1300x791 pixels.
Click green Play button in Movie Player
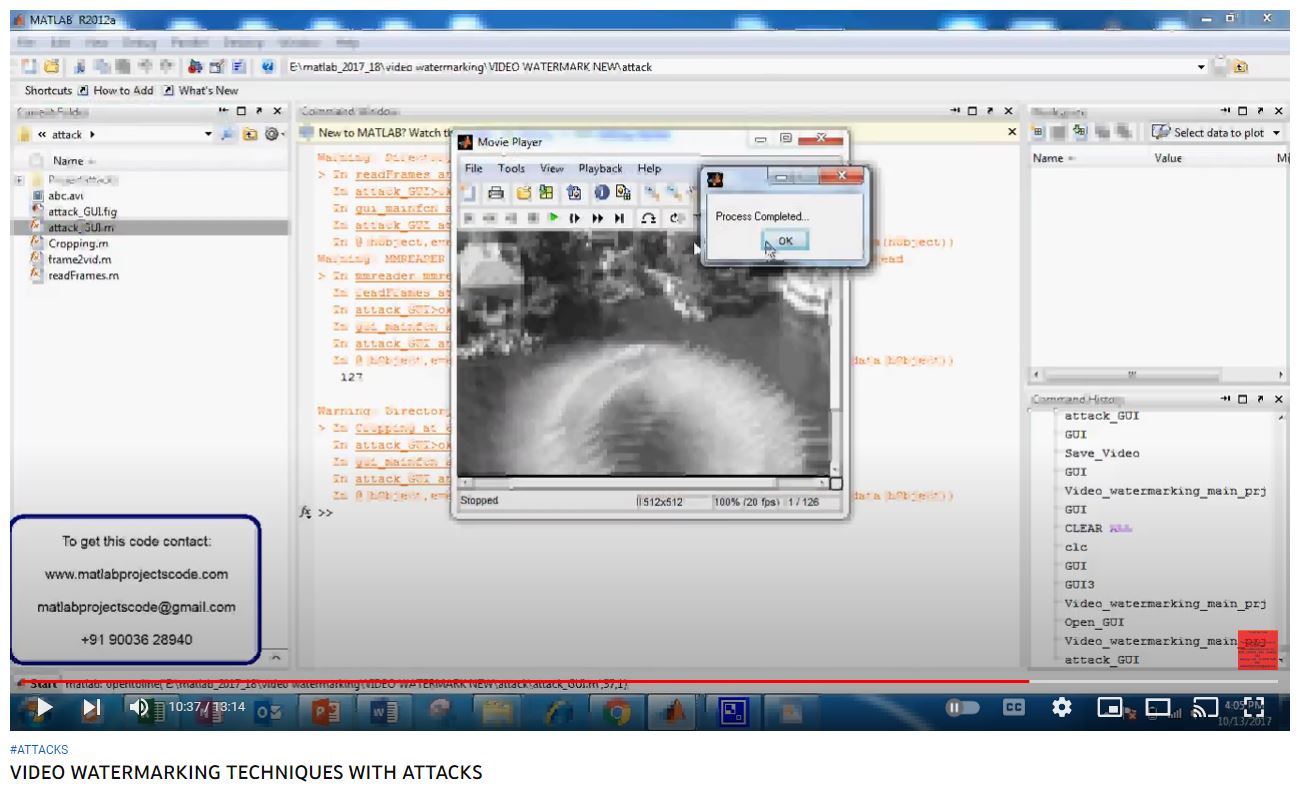552,218
